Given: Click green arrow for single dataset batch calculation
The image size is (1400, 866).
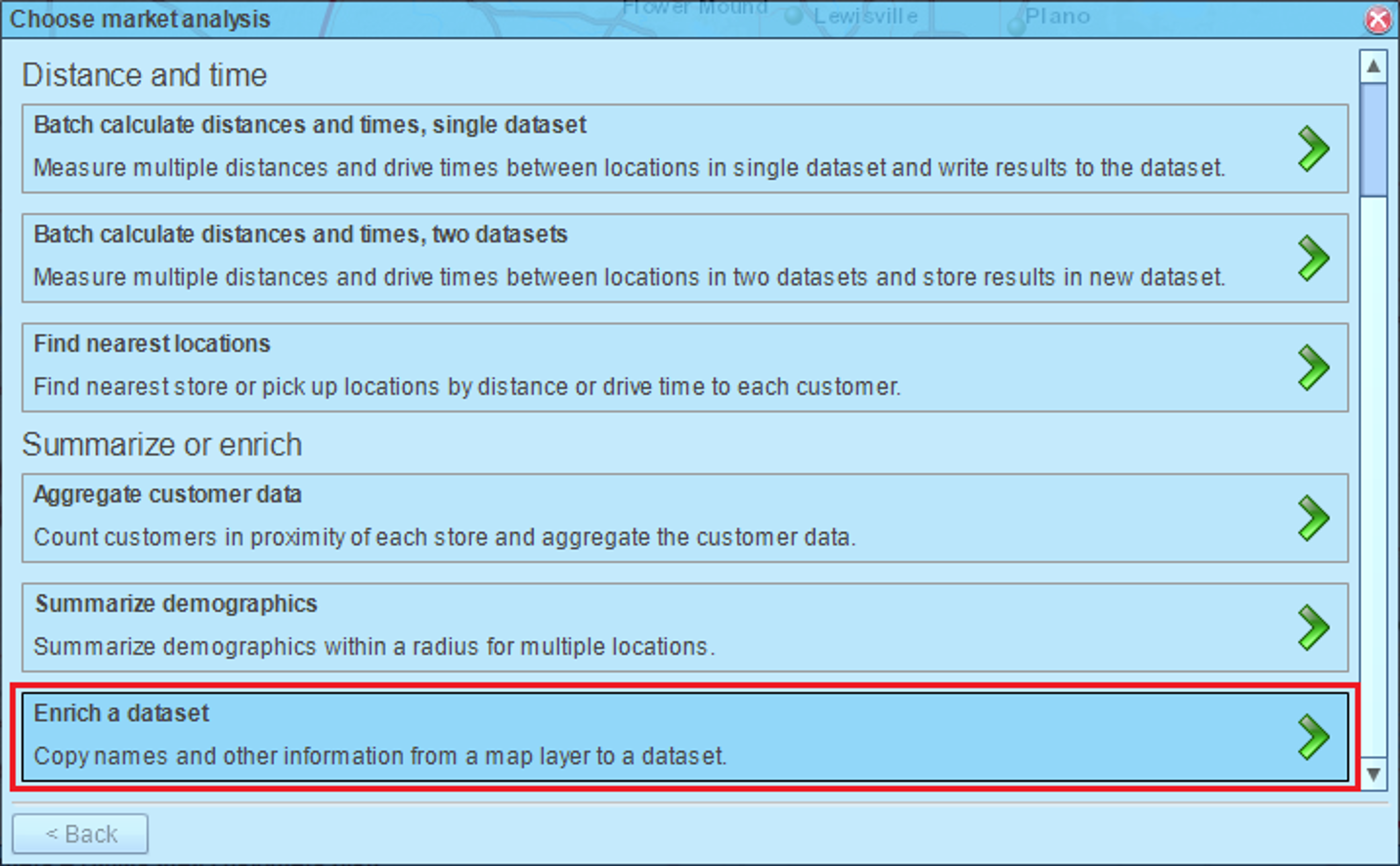Looking at the screenshot, I should 1313,149.
